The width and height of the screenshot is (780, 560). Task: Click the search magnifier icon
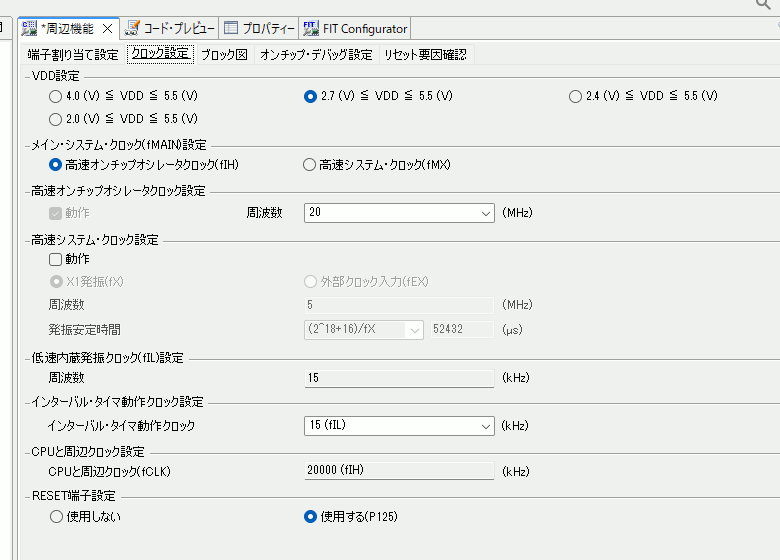765,5
